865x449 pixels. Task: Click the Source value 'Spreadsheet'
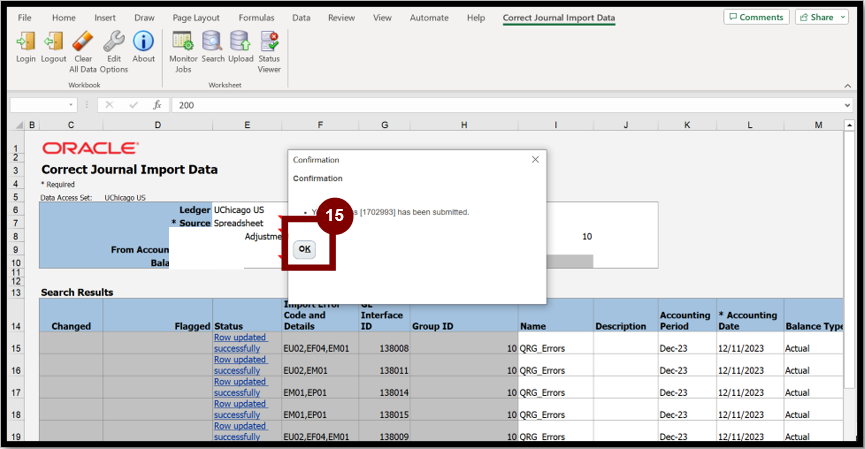238,223
